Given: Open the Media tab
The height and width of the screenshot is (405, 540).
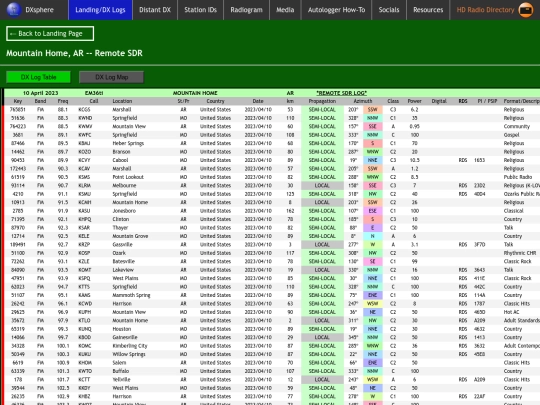Looking at the screenshot, I should (x=285, y=10).
